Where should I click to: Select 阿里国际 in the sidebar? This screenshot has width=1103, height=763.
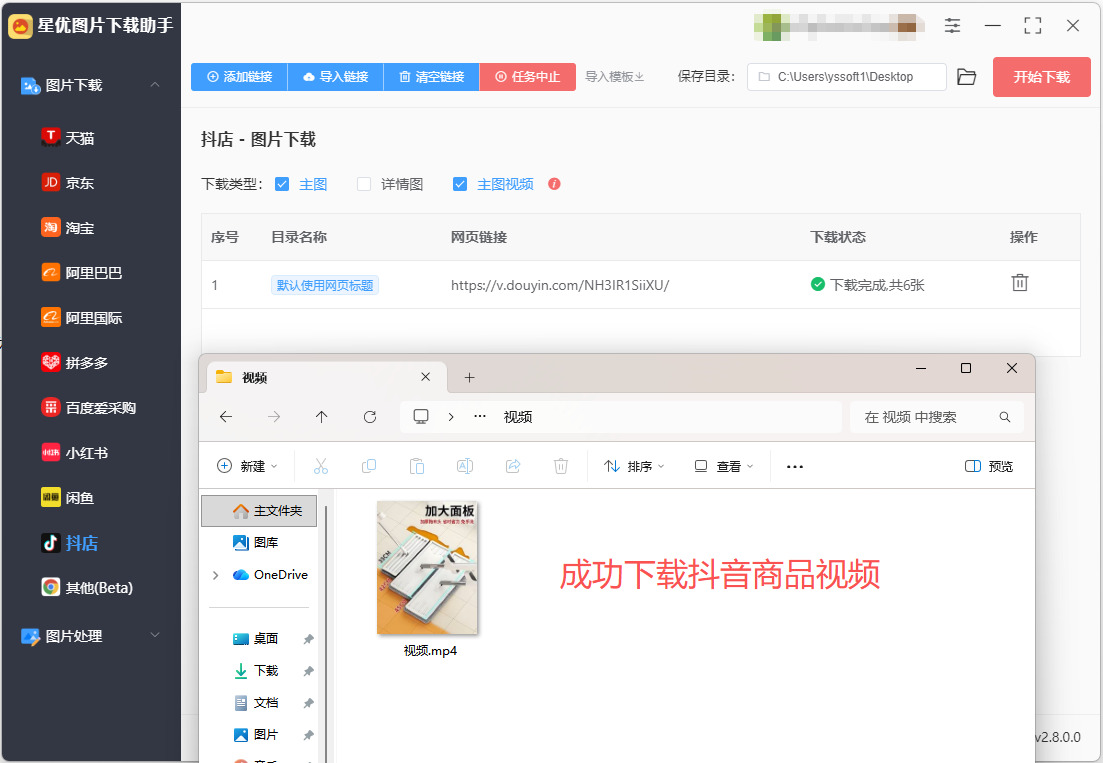(82, 318)
